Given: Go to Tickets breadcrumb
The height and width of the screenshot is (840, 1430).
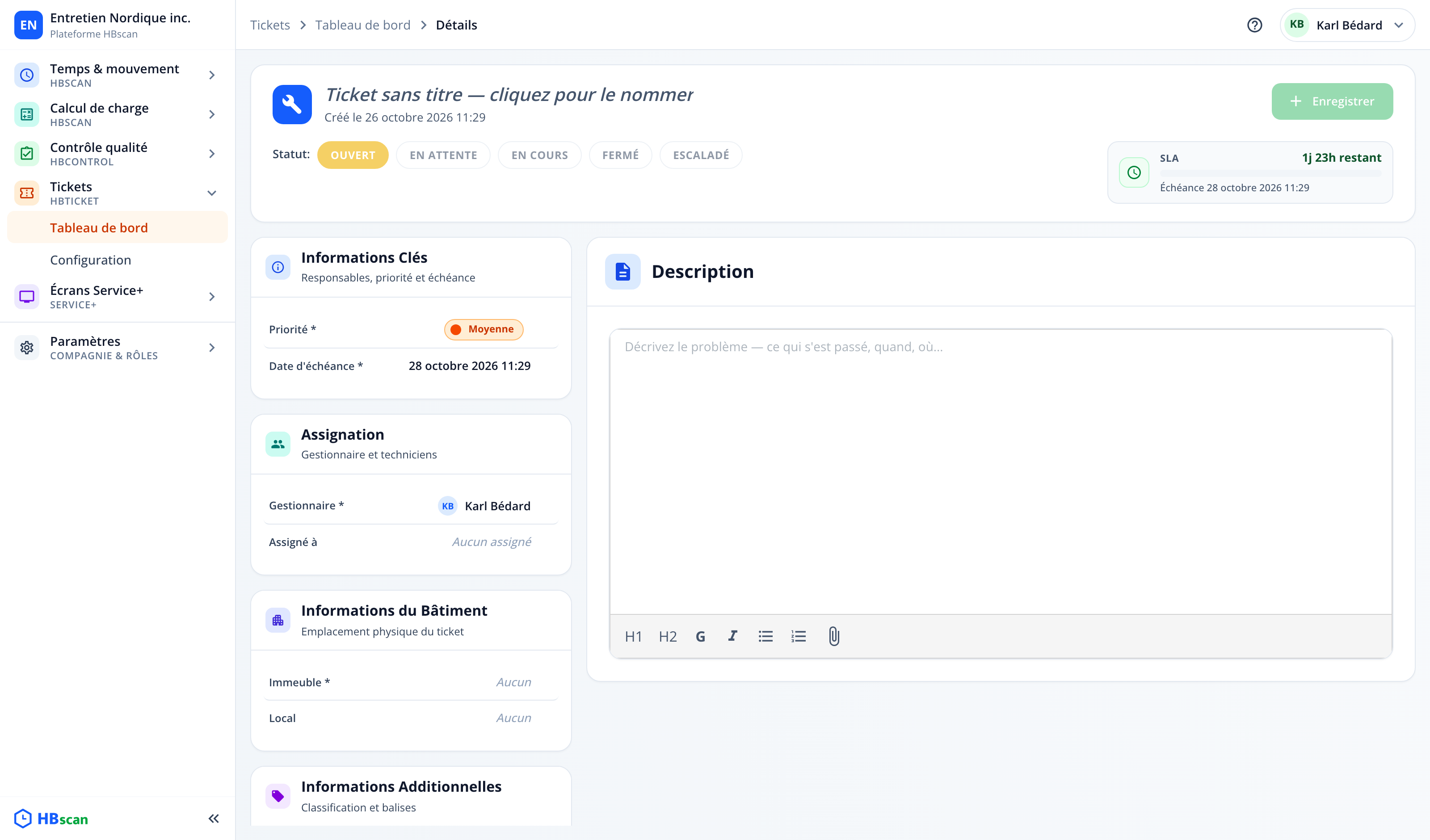Looking at the screenshot, I should point(270,25).
